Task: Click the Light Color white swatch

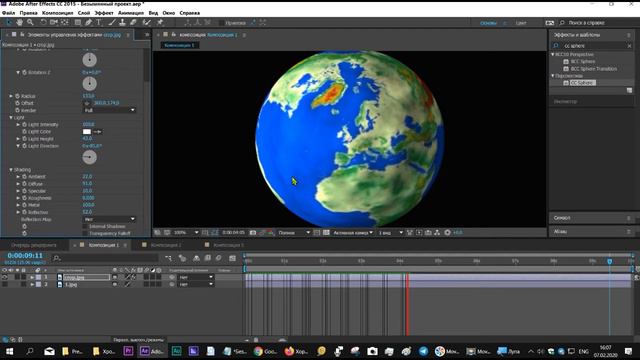Action: click(x=87, y=132)
